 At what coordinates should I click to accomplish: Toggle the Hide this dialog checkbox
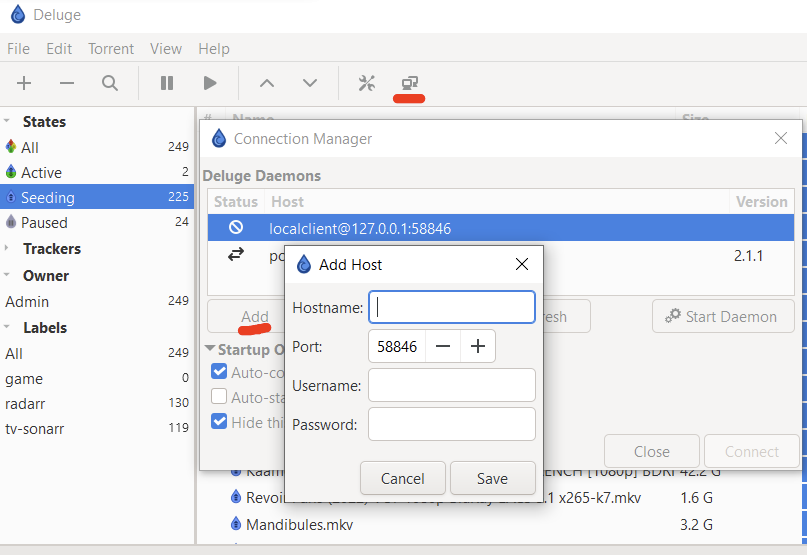coord(219,421)
